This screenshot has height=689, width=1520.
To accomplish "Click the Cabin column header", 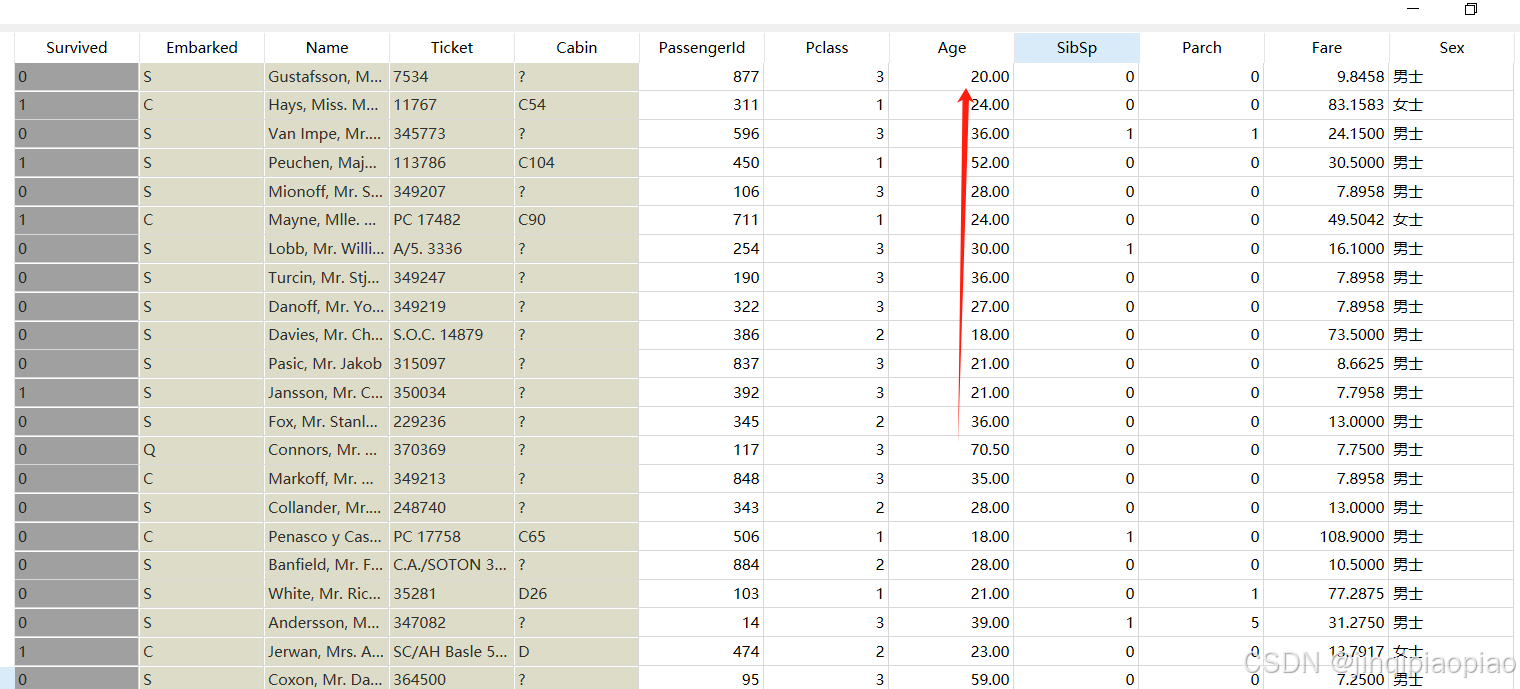I will pyautogui.click(x=577, y=47).
